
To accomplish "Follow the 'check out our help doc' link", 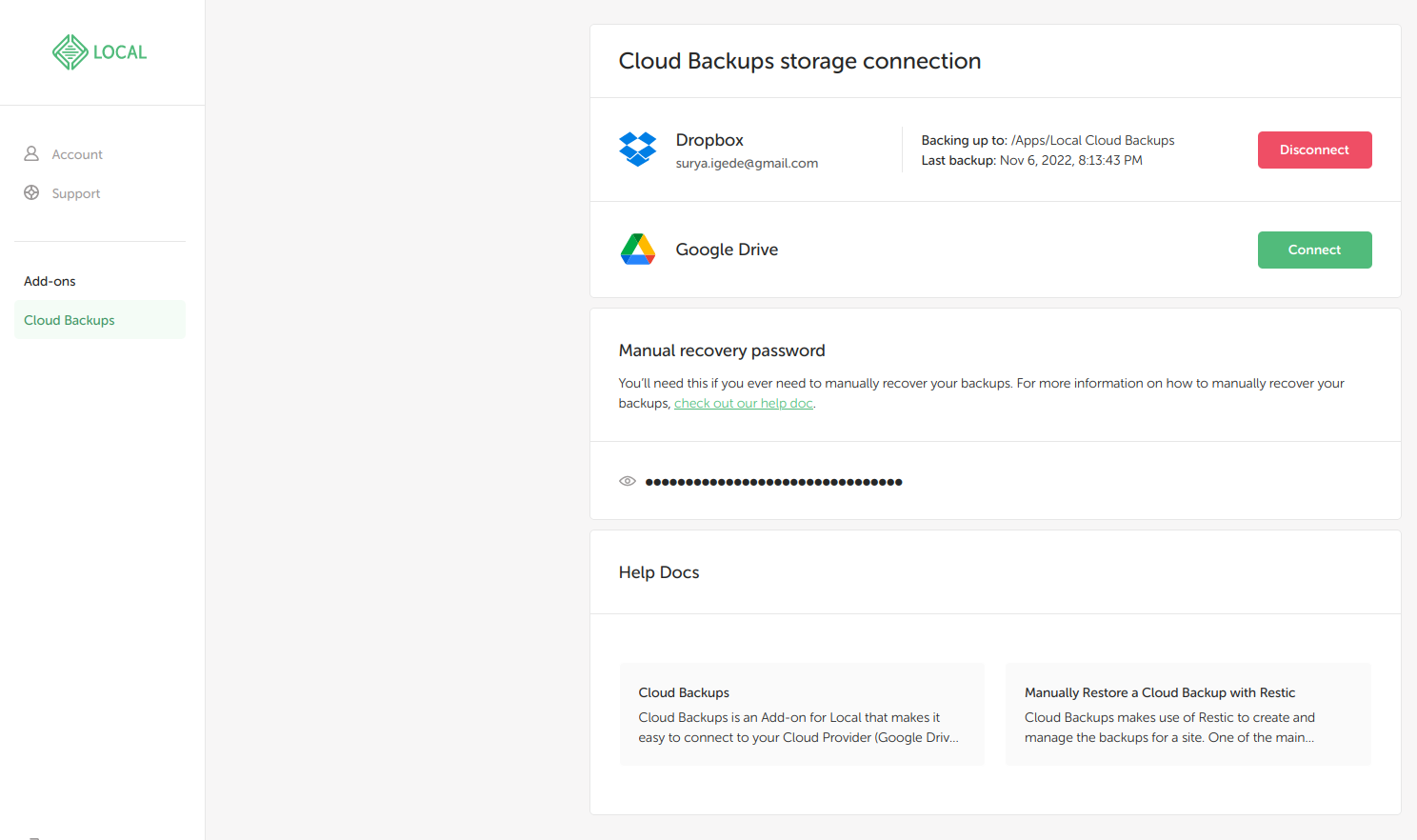I will [744, 403].
